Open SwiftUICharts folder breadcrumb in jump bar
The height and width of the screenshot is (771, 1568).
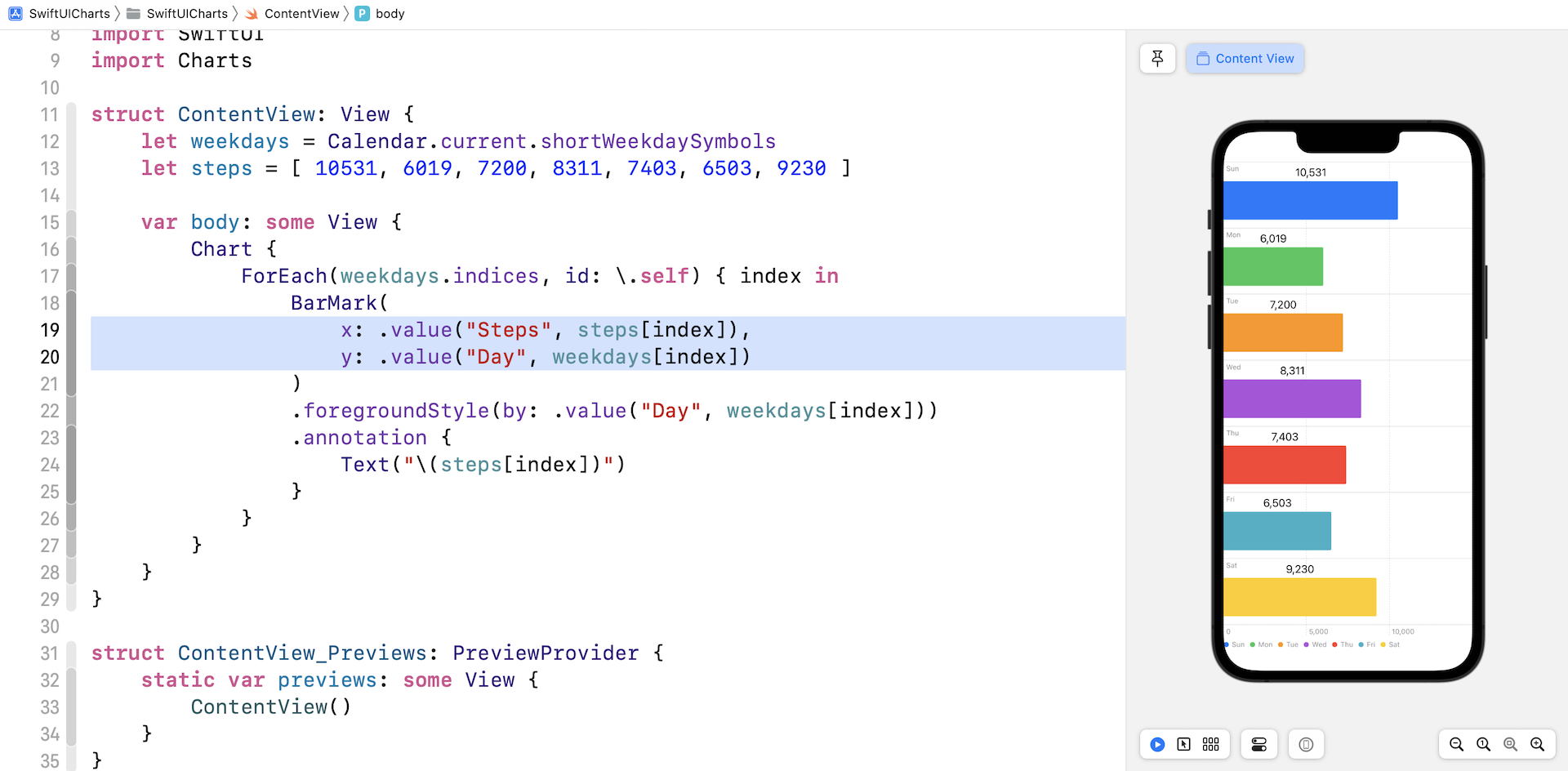coord(178,13)
